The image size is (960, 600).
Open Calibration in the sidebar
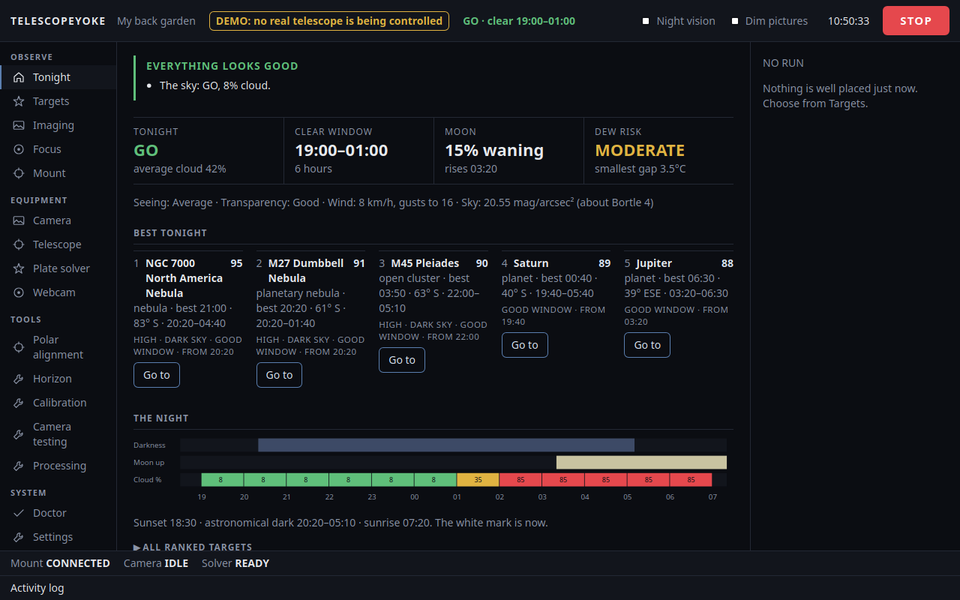coord(58,402)
